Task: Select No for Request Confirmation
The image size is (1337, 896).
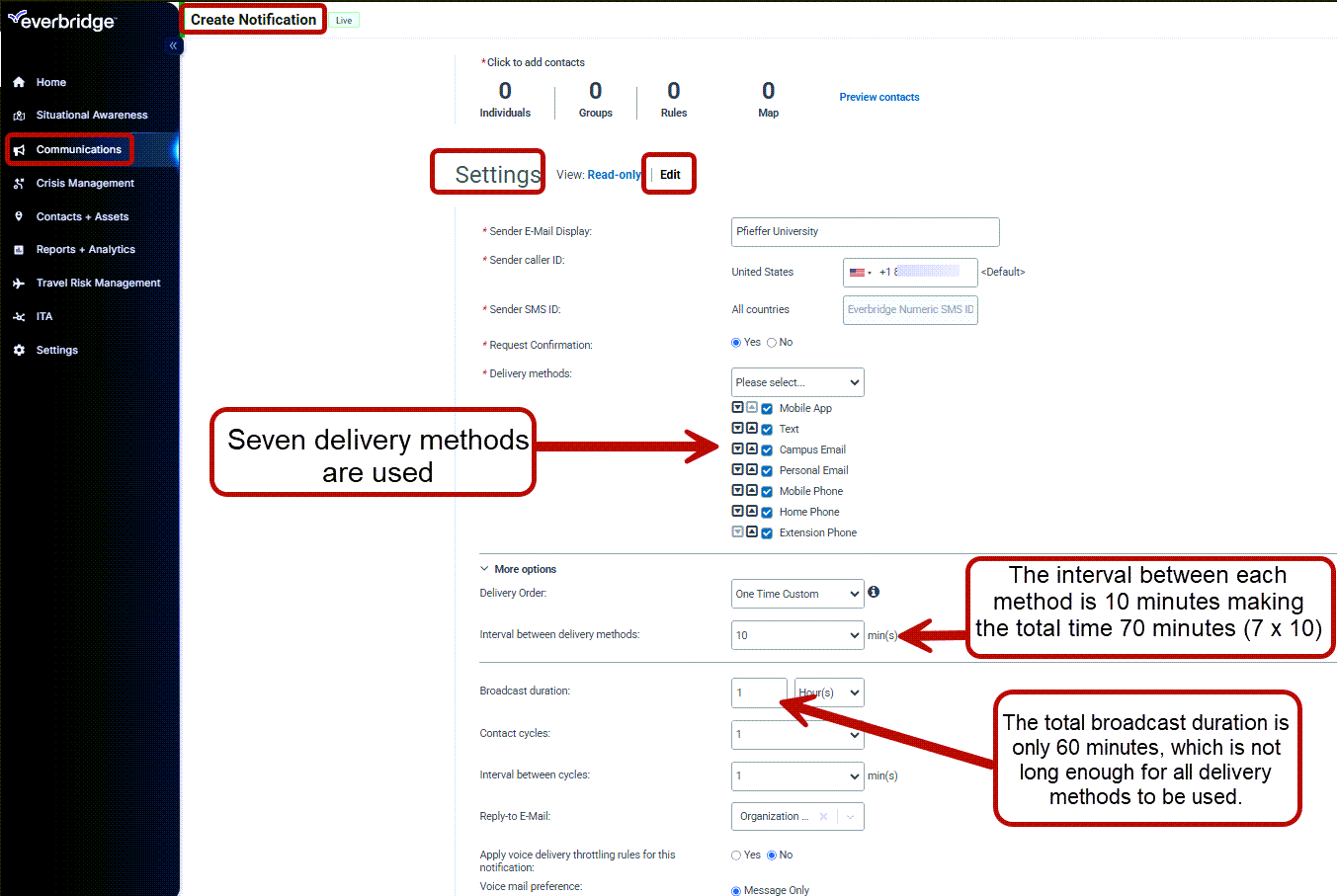Action: 772,343
